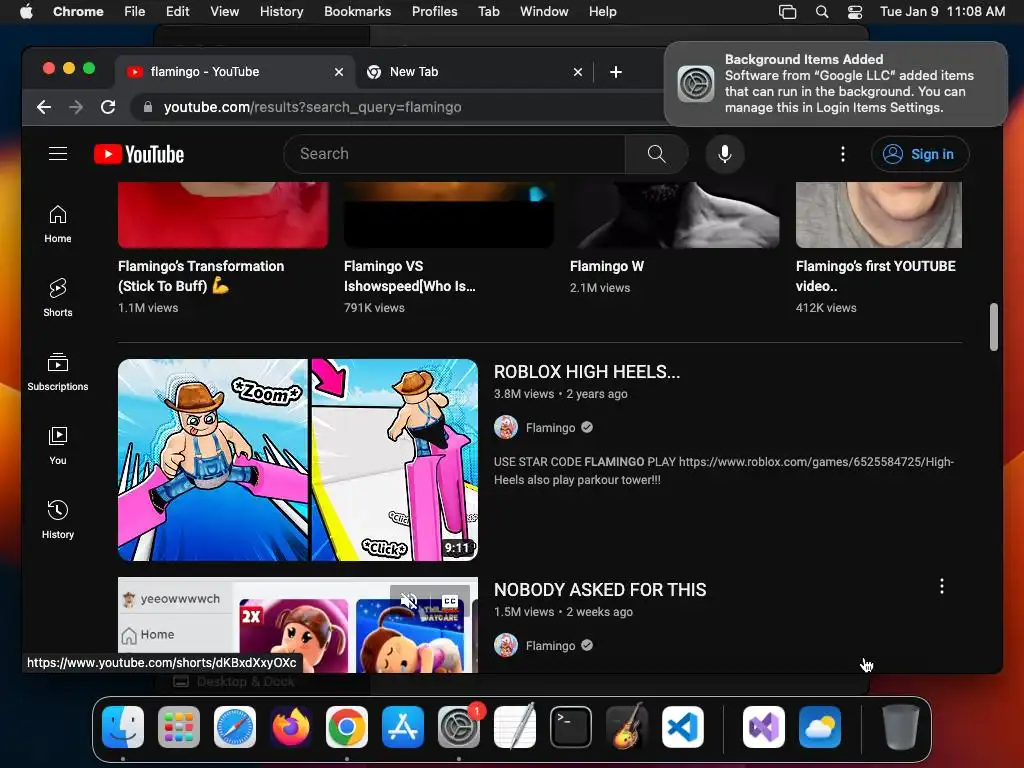Launch Firefox from the Dock
This screenshot has height=768, width=1024.
pyautogui.click(x=291, y=727)
